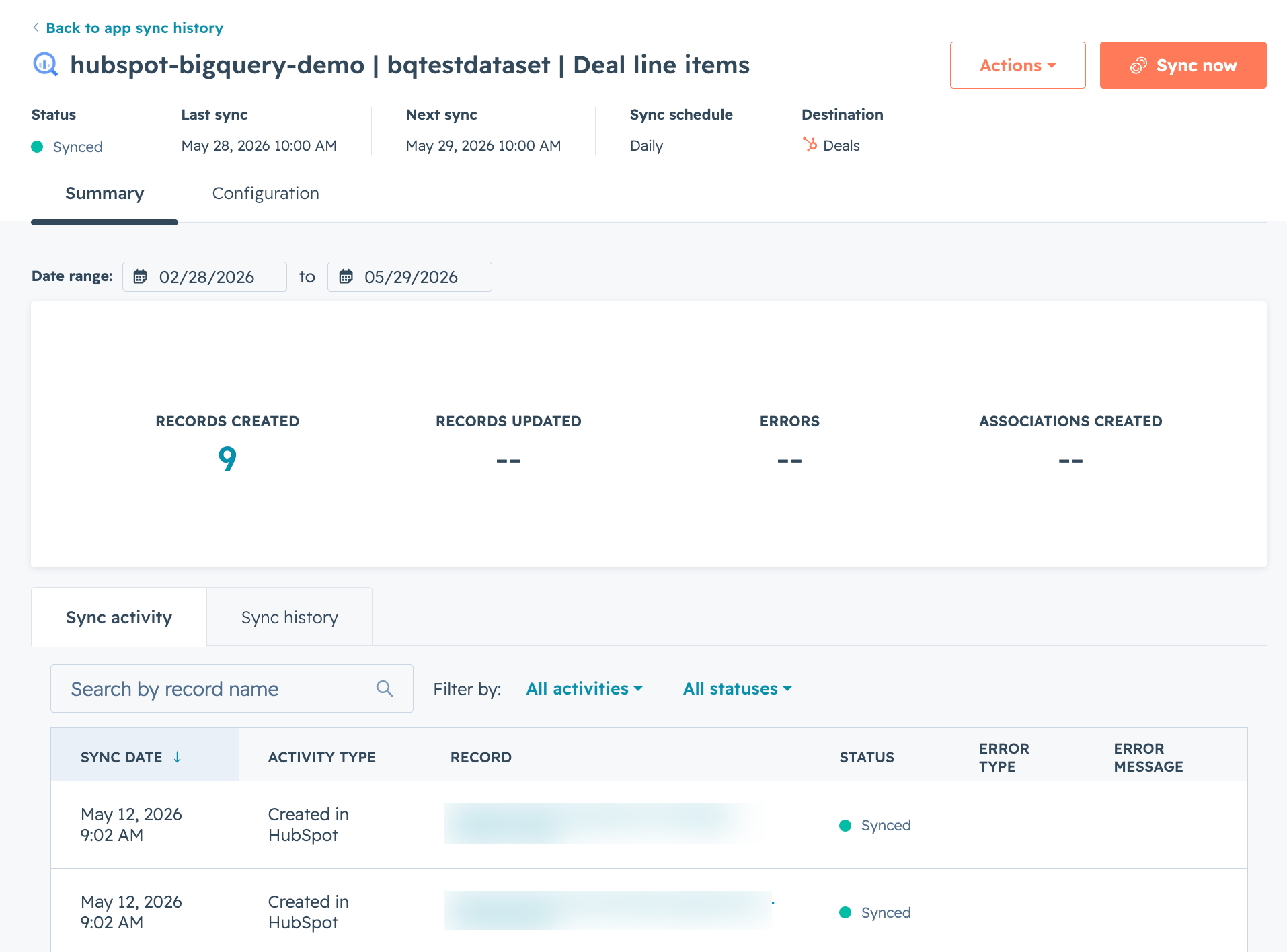This screenshot has height=952, width=1287.
Task: Click 'Created in HubSpot' in second row
Action: point(309,912)
